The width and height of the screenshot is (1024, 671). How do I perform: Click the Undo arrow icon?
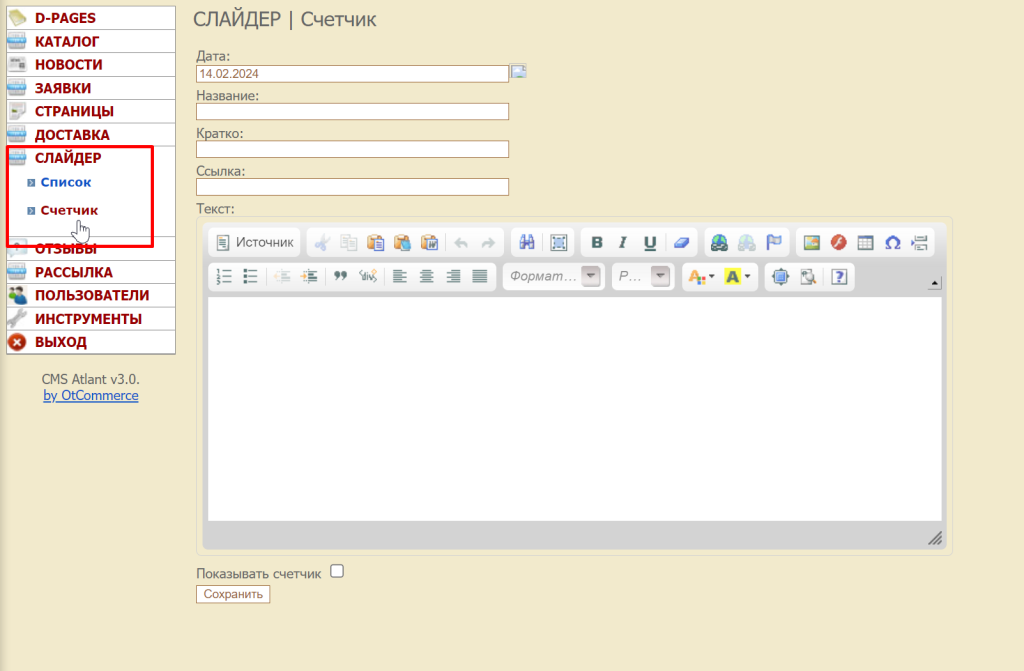[x=461, y=243]
